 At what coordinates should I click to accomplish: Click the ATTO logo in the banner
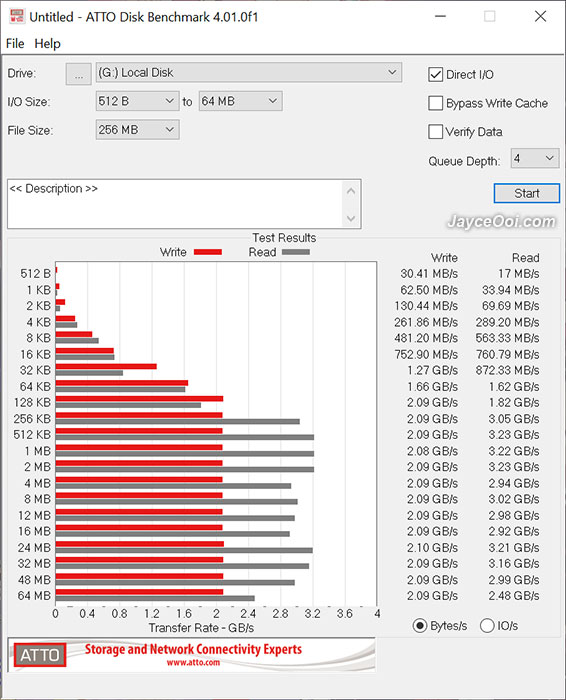[x=40, y=655]
